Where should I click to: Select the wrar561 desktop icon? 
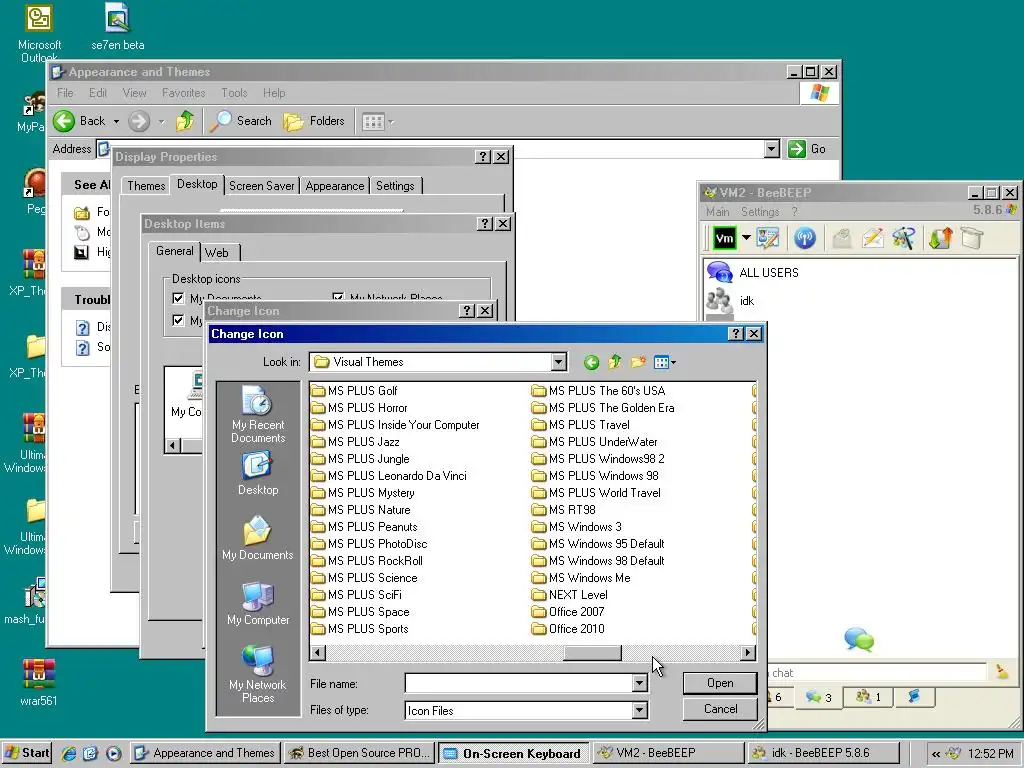39,682
